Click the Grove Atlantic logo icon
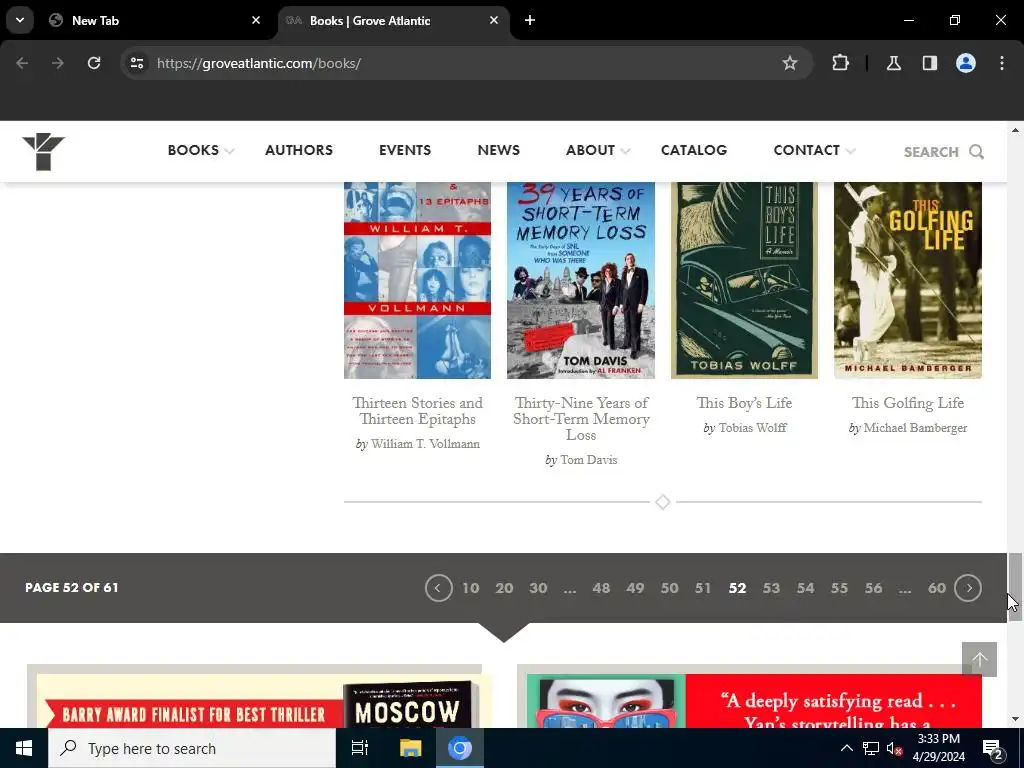The width and height of the screenshot is (1024, 768). click(43, 152)
